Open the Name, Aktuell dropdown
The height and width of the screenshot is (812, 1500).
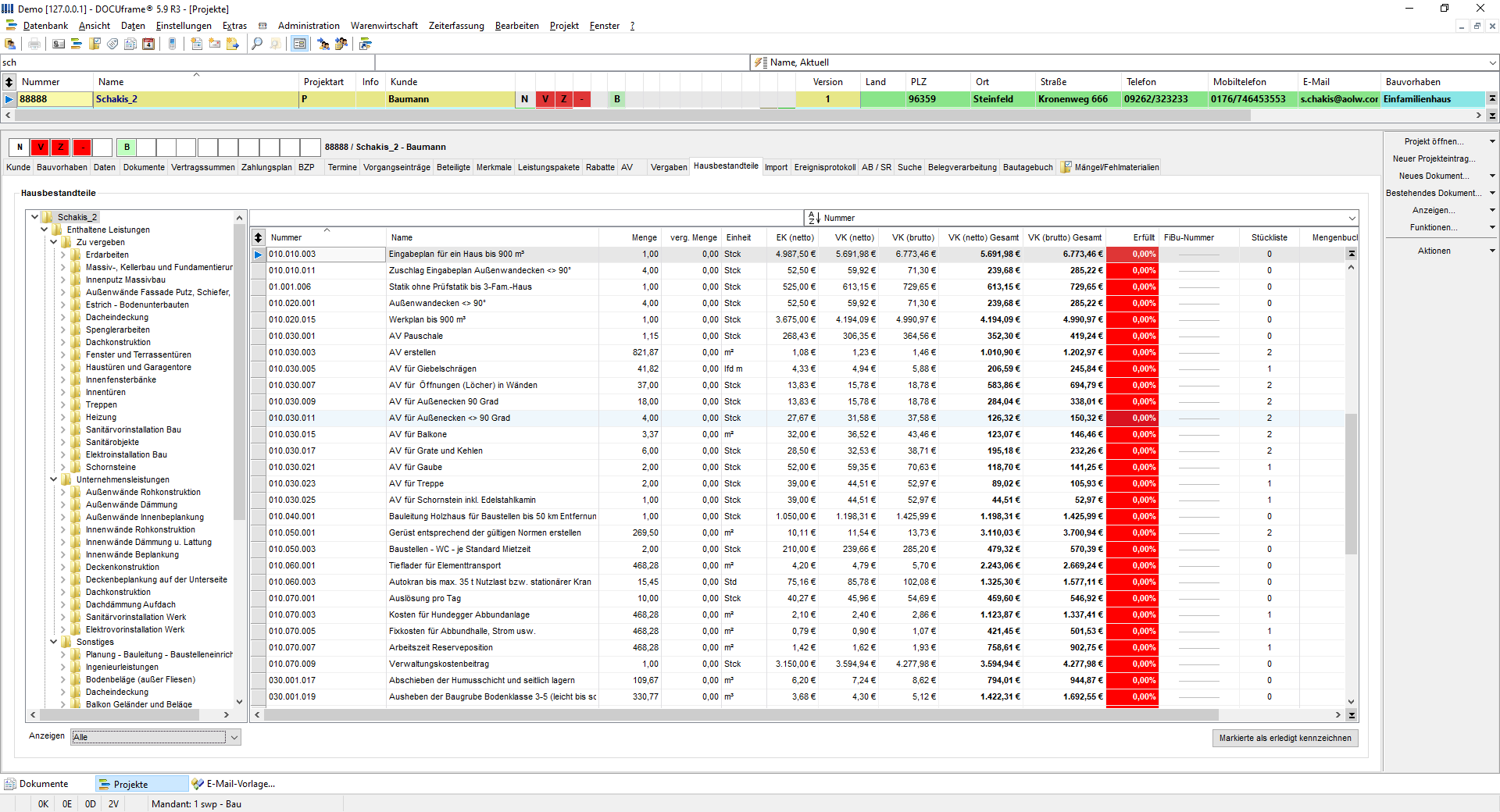[x=1492, y=62]
